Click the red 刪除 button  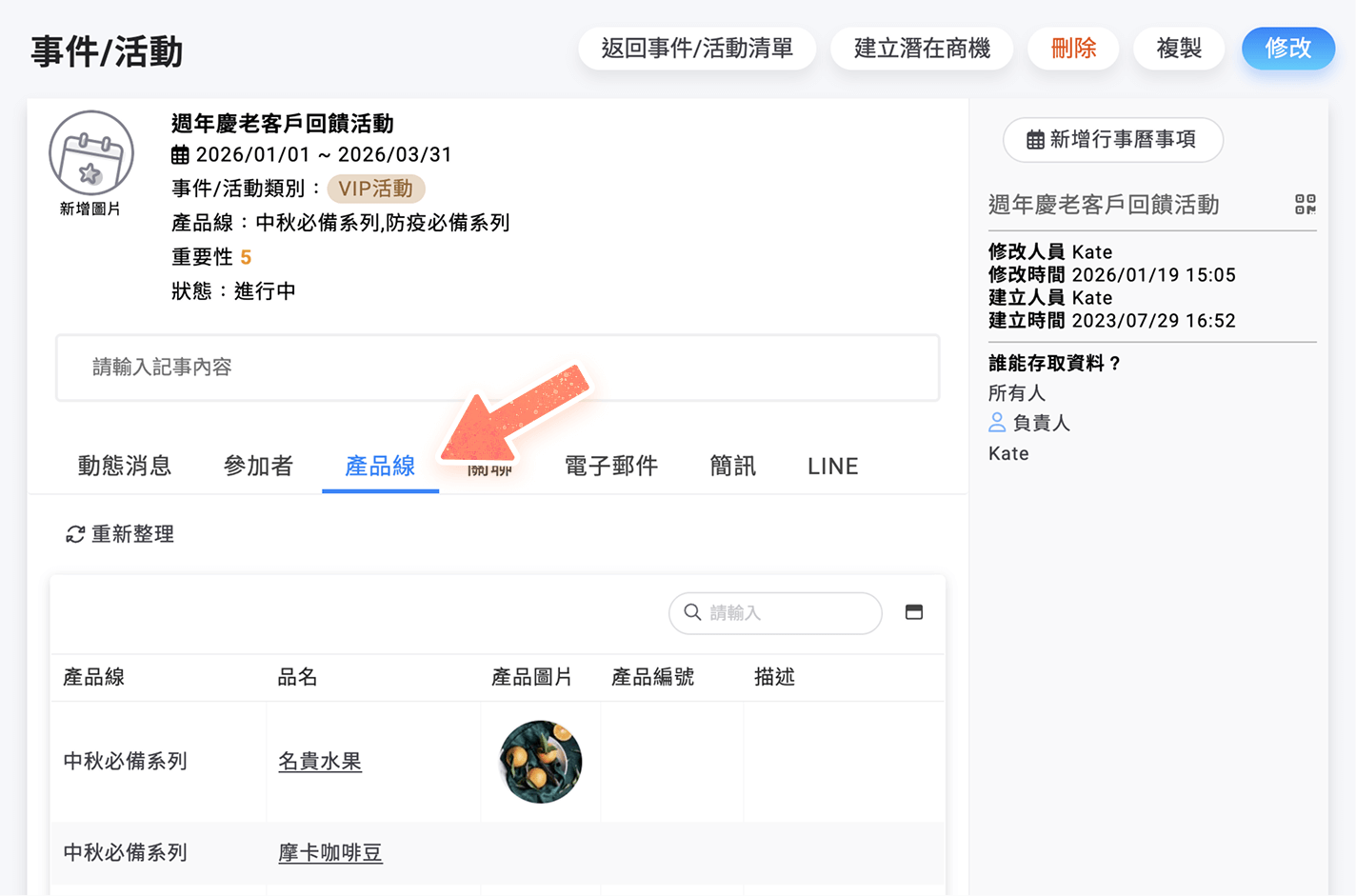[1073, 49]
